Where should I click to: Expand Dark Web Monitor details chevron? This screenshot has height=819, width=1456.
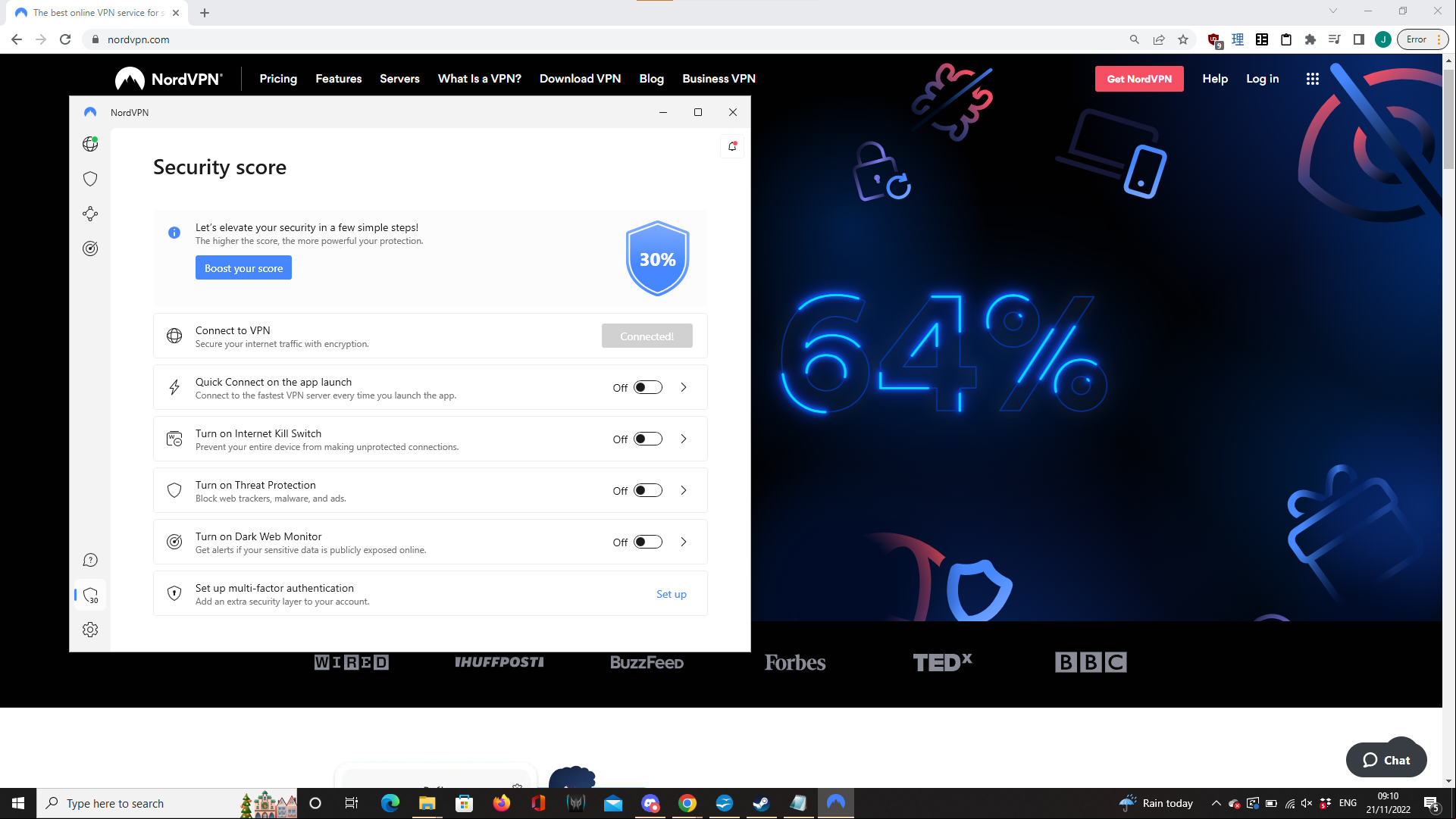click(x=684, y=542)
